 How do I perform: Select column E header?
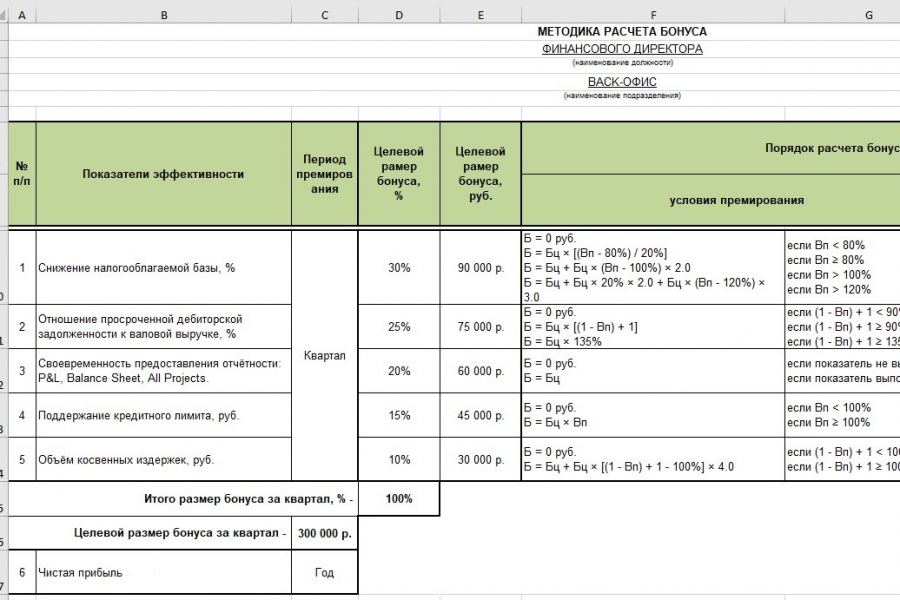point(480,15)
